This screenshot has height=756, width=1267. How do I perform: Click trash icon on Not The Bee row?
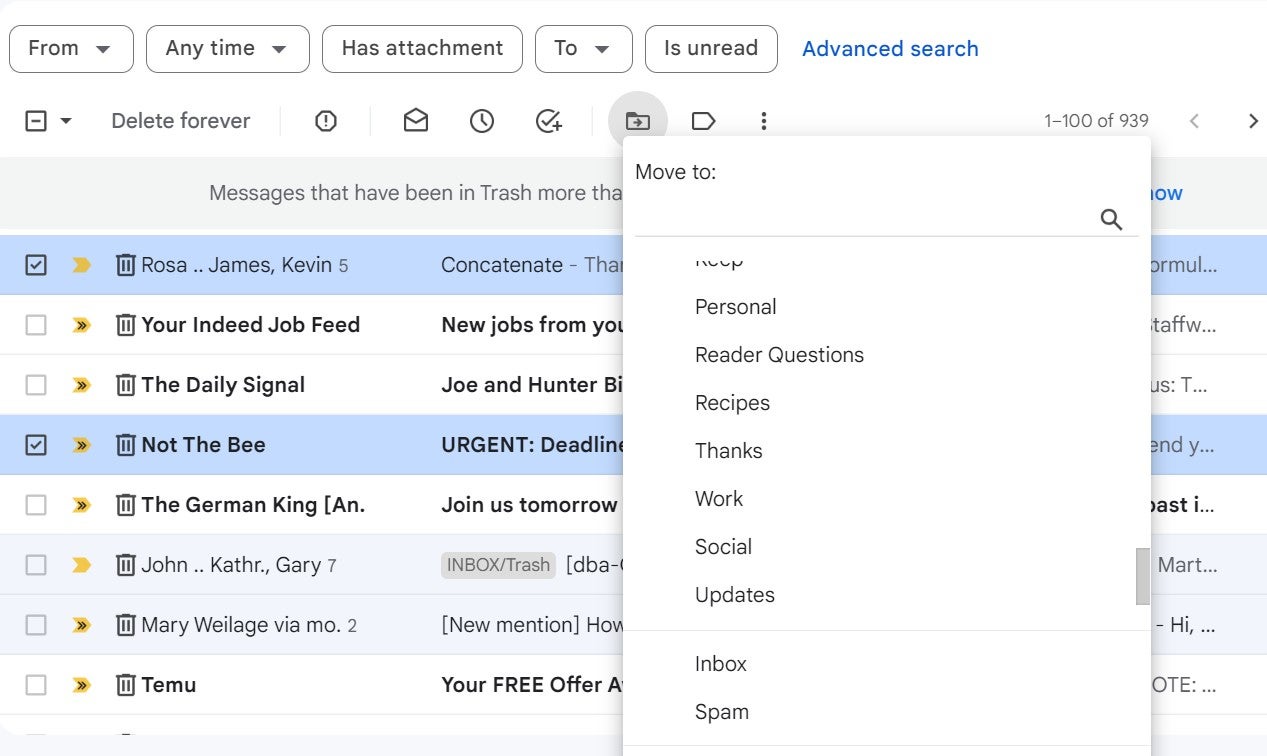tap(125, 445)
